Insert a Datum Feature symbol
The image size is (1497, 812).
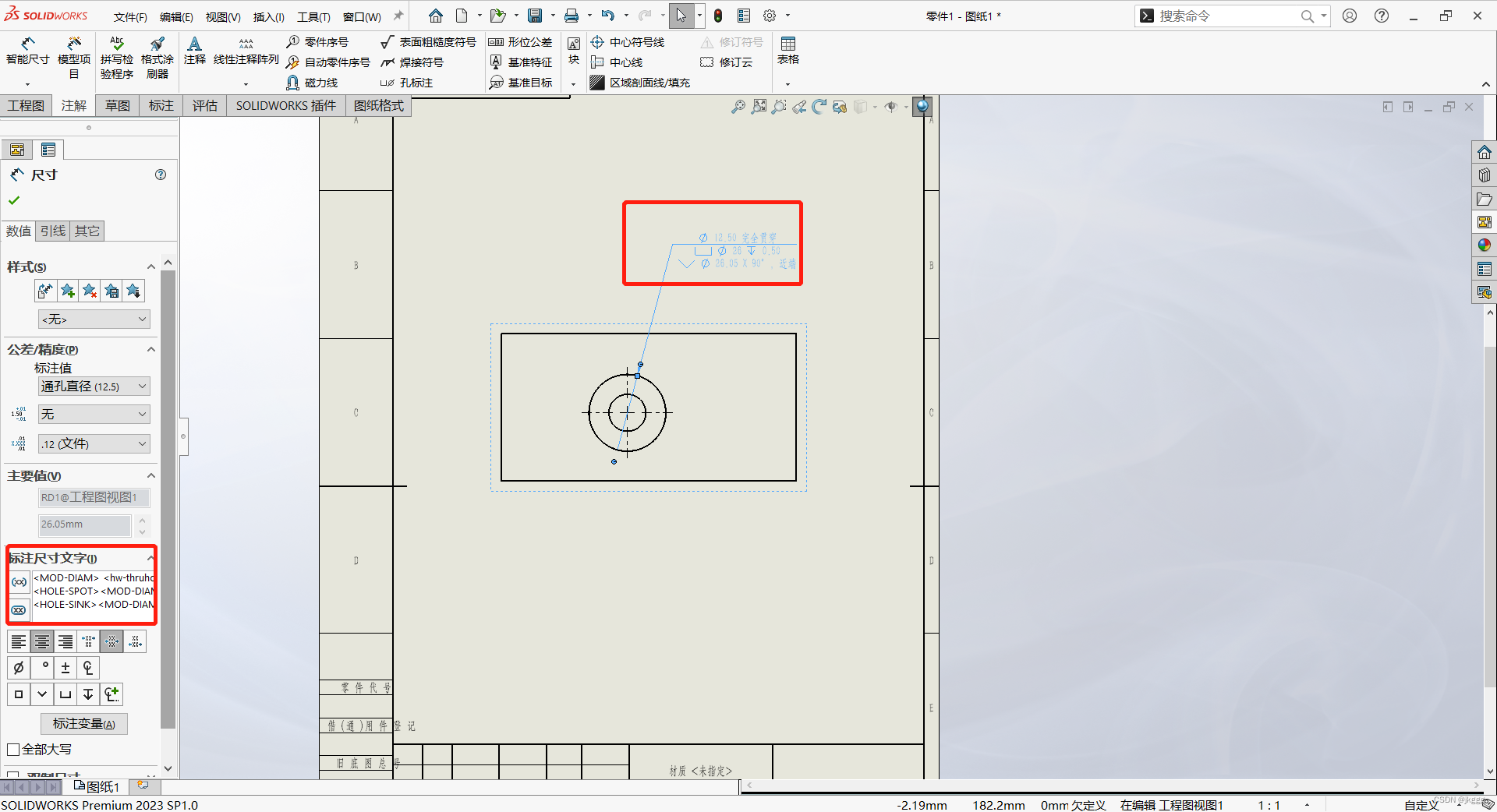(520, 62)
